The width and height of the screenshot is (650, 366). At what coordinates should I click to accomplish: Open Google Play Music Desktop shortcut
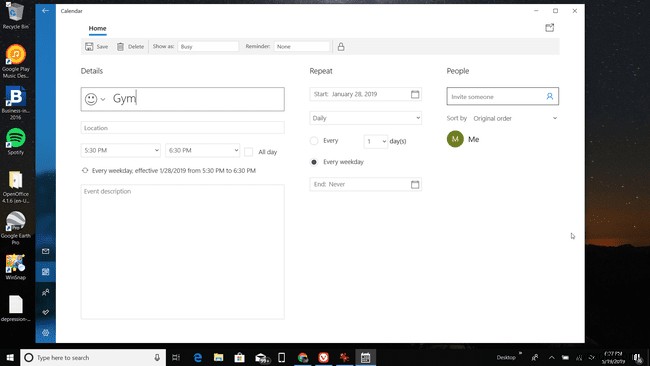[x=16, y=61]
